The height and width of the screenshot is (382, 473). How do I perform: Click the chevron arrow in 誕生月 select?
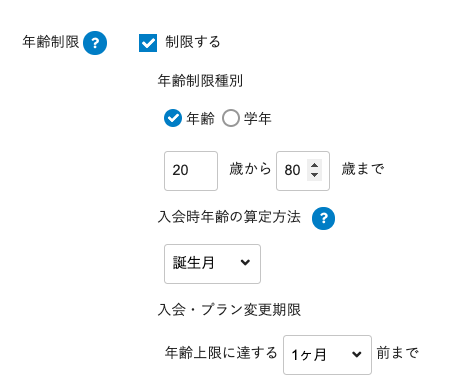[245, 263]
